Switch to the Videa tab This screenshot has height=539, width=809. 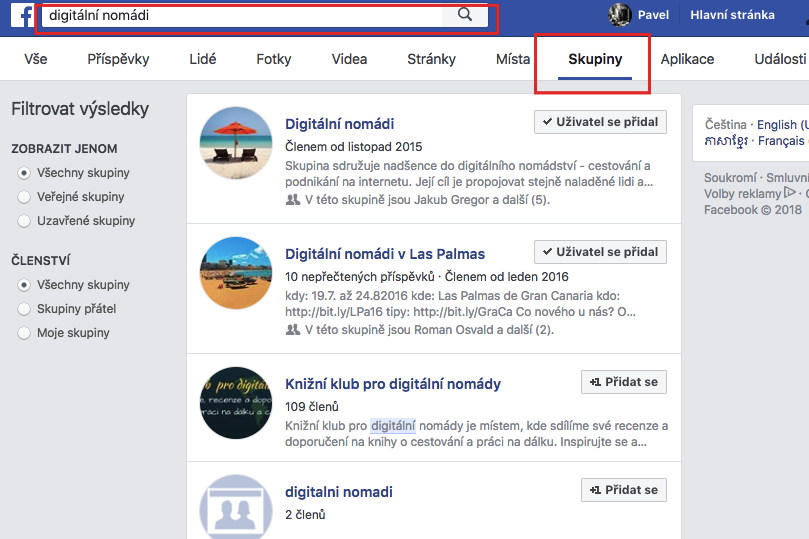tap(349, 59)
